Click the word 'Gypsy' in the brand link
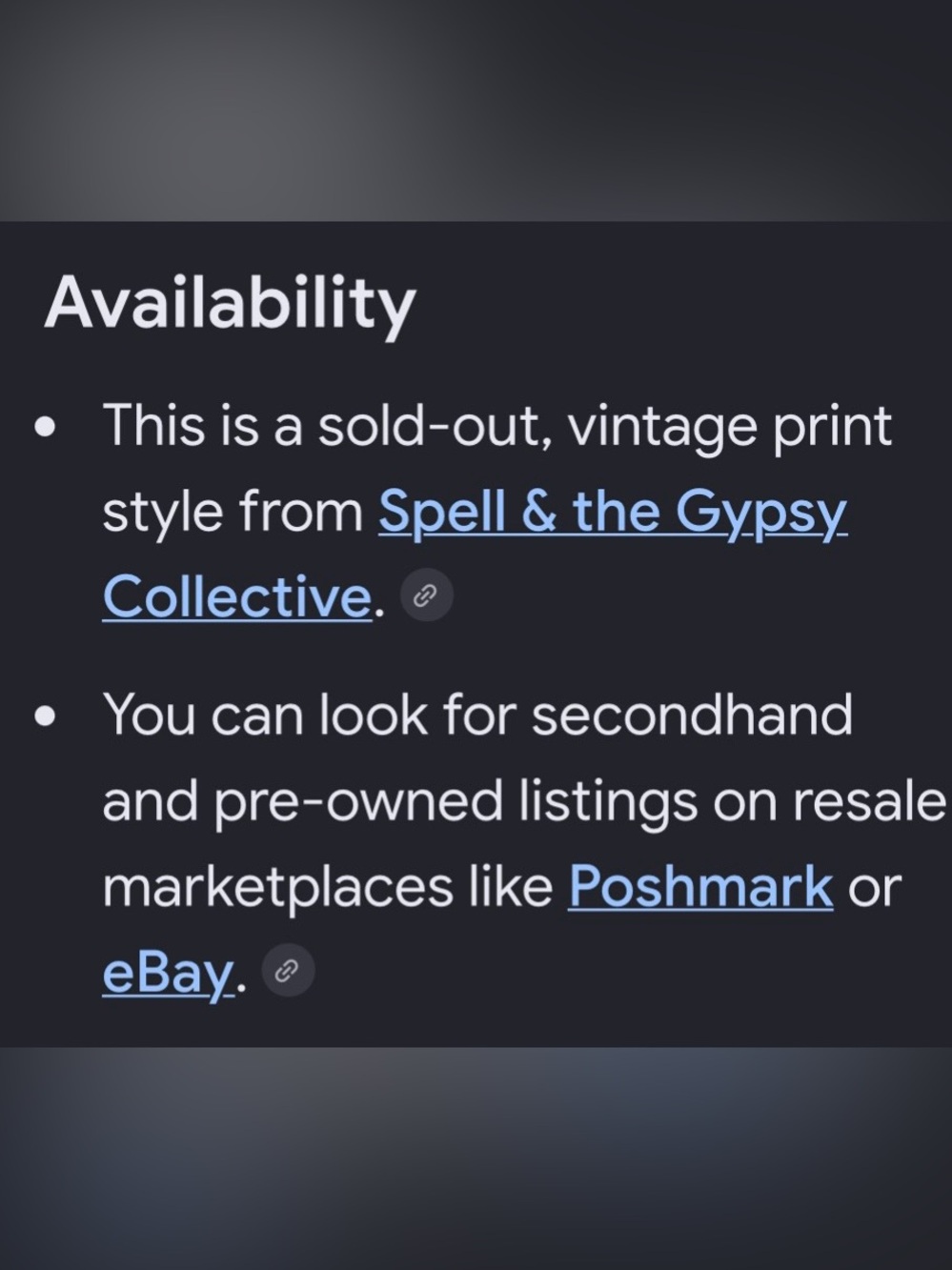This screenshot has height=1270, width=952. click(760, 512)
